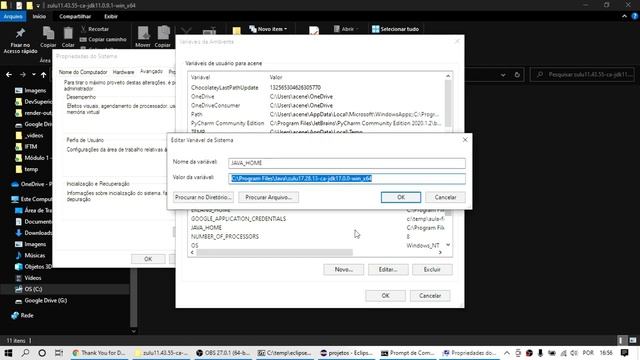640x360 pixels.
Task: Open Exibir ribbon tab
Action: (111, 16)
